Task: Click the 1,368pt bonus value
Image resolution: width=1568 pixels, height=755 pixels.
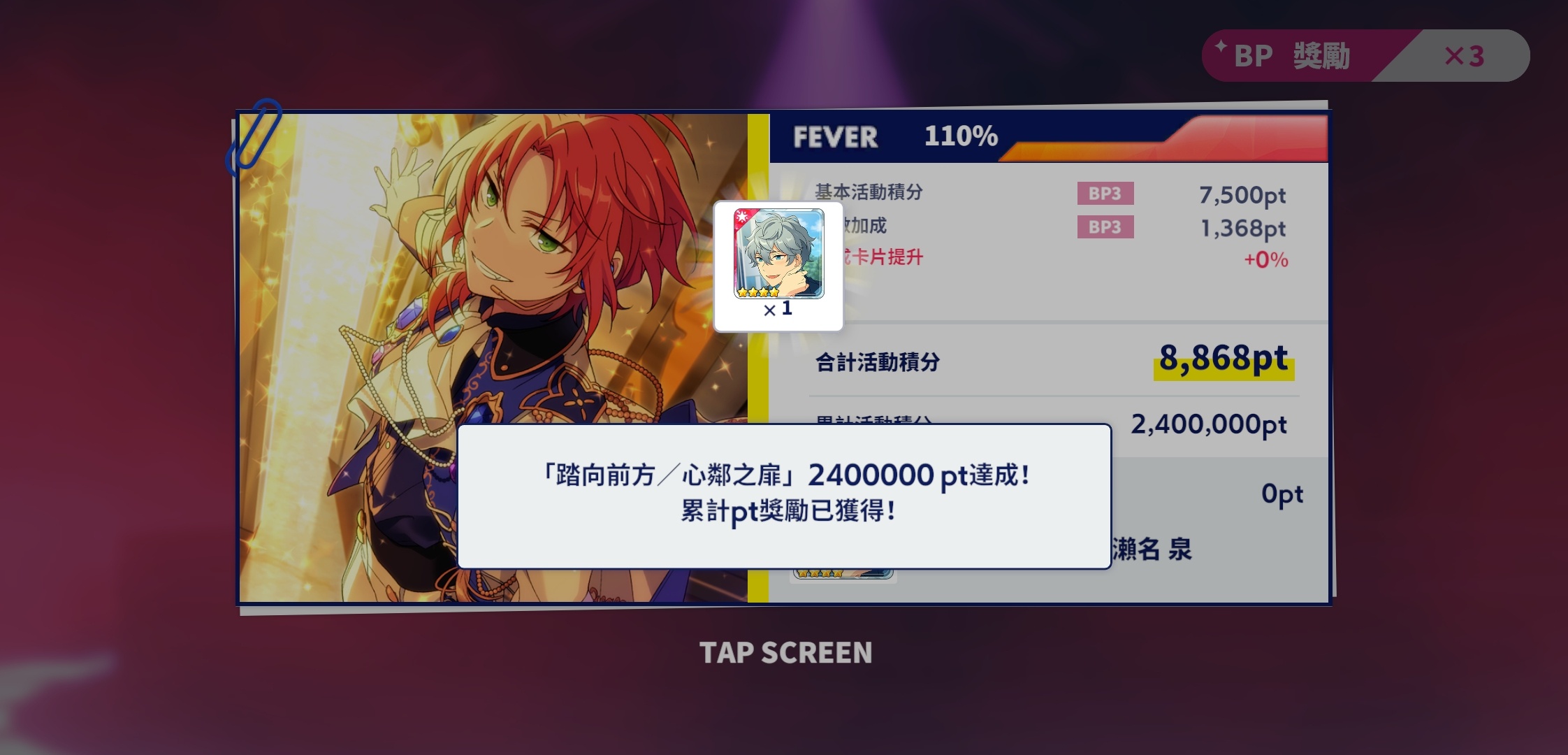Action: pyautogui.click(x=1242, y=229)
